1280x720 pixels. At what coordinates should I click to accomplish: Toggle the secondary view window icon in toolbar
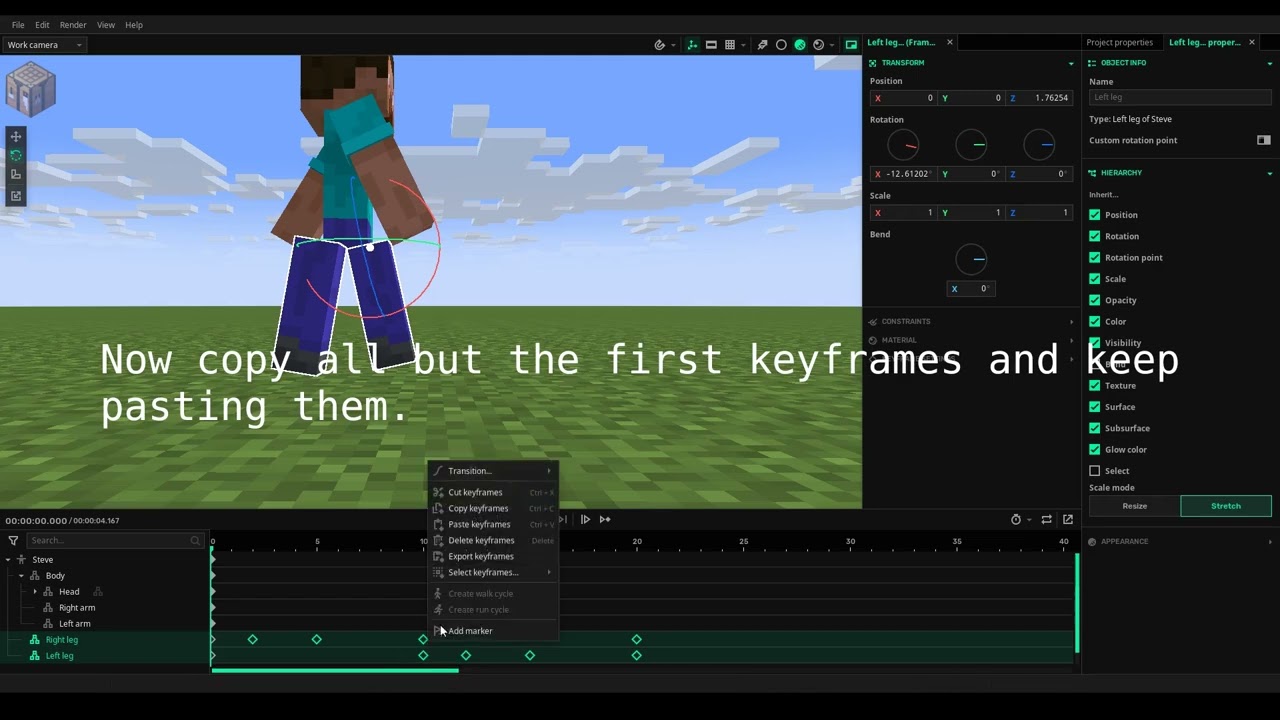tap(851, 45)
